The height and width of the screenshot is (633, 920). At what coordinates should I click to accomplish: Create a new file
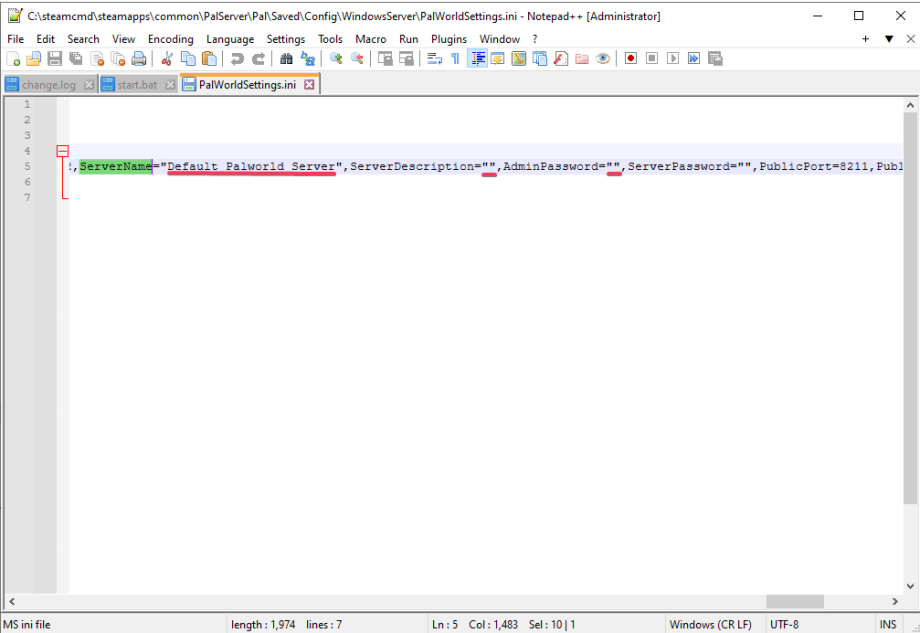pyautogui.click(x=13, y=58)
